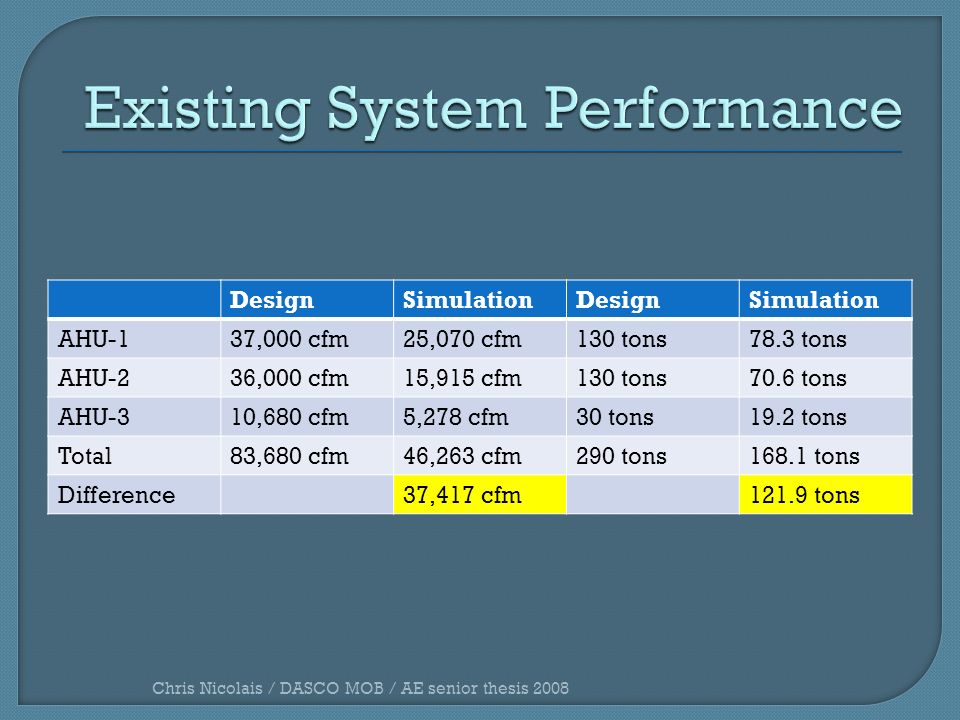Select the 'Simulation' header beside airflow Design

tap(480, 299)
